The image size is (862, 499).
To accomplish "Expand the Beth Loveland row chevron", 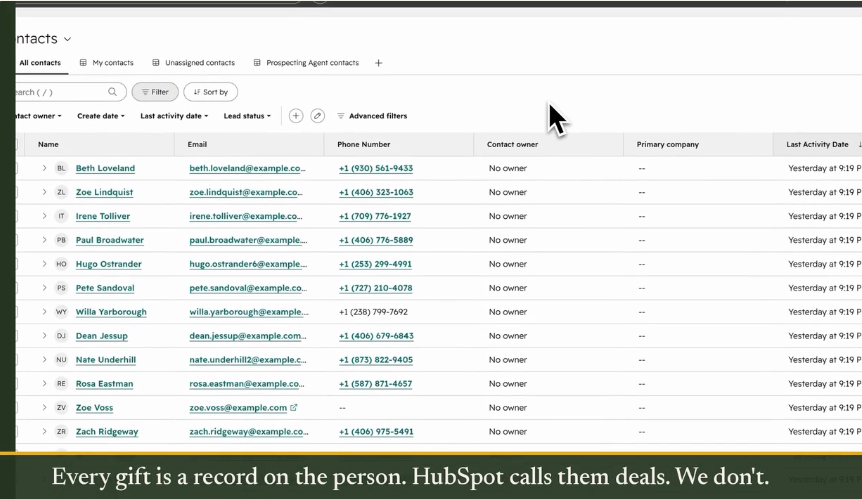I will pos(44,168).
